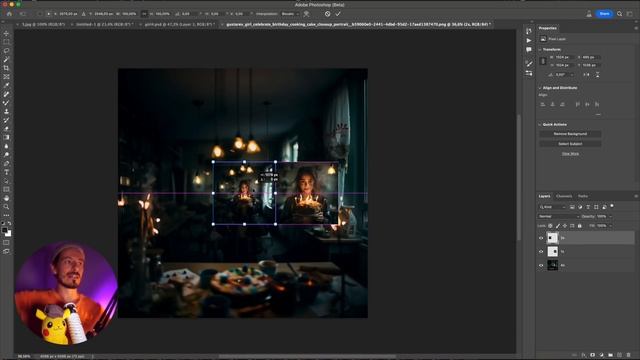The width and height of the screenshot is (640, 360).
Task: Hide the middle layer's eye icon
Action: pyautogui.click(x=541, y=252)
